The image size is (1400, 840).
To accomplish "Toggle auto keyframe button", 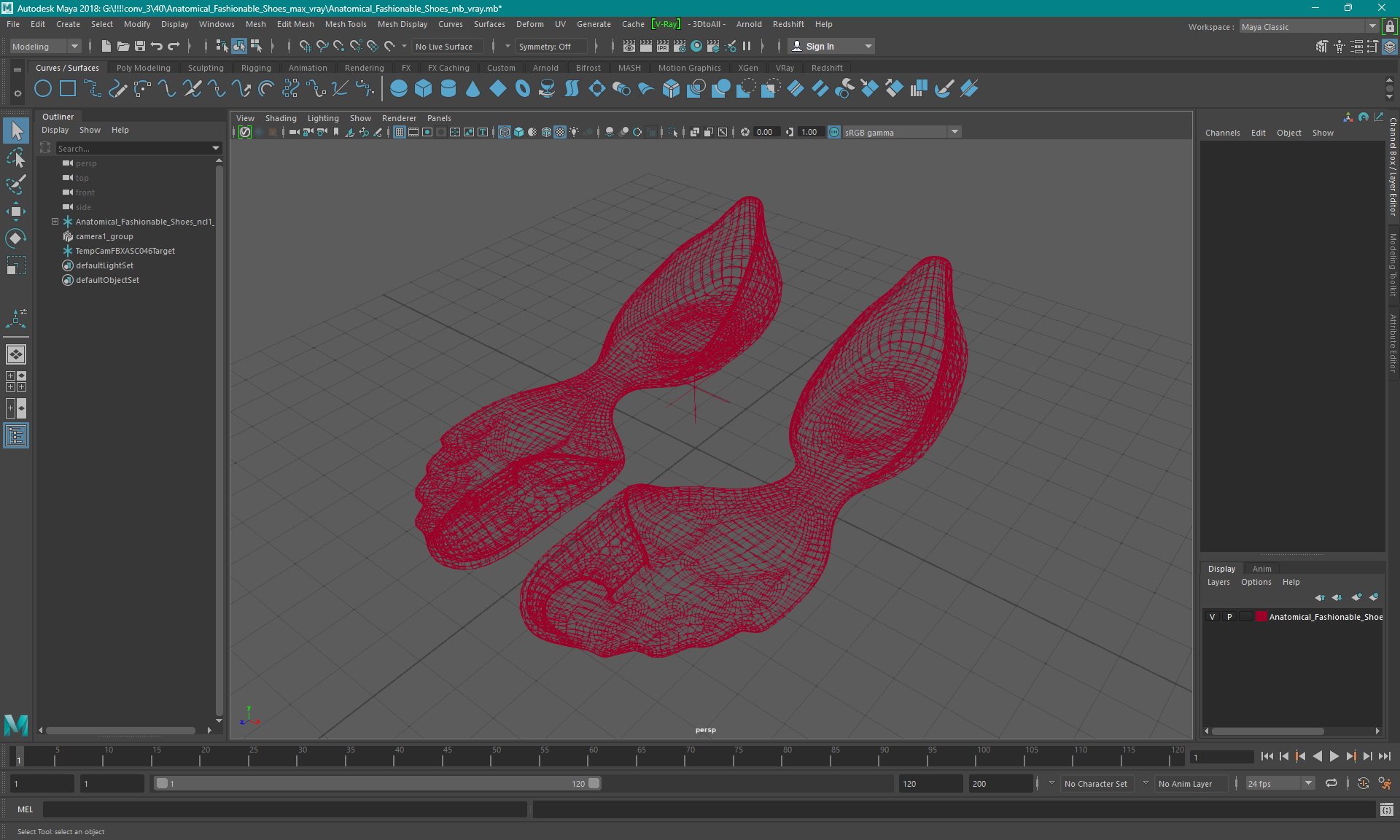I will (x=1363, y=783).
